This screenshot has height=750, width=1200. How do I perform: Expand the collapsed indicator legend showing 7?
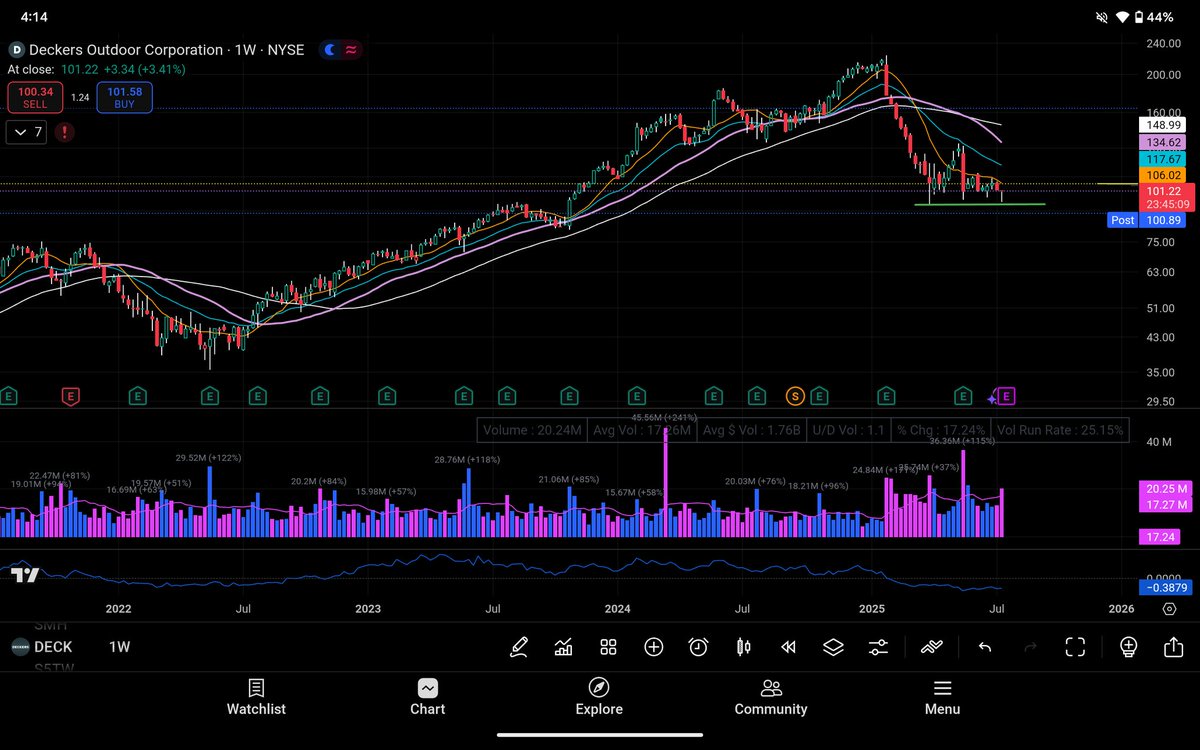point(27,132)
